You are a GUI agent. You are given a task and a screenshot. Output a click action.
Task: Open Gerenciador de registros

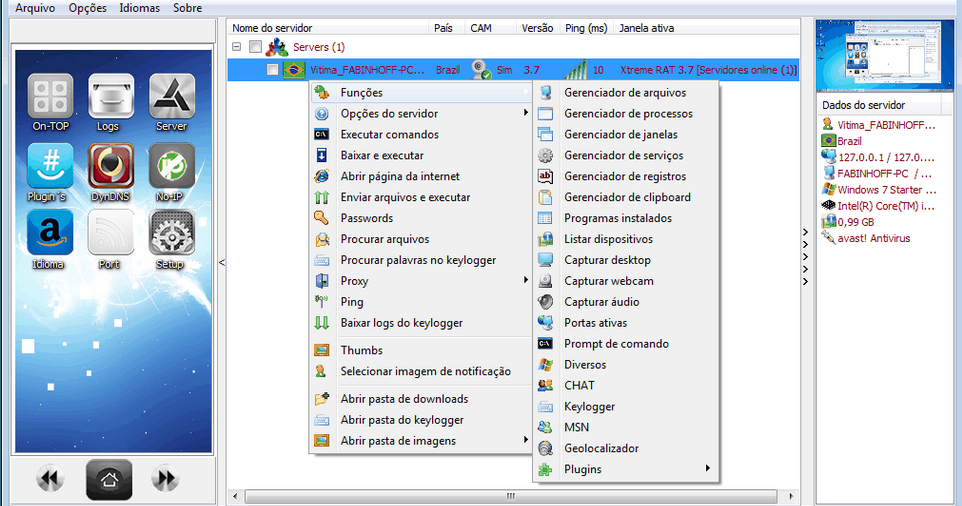point(625,176)
